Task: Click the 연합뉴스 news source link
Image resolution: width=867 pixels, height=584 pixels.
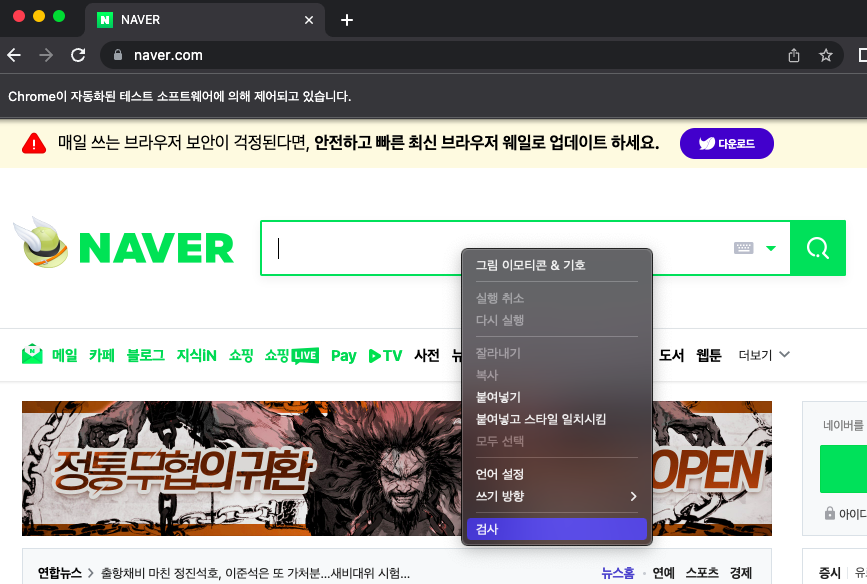Action: 60,573
